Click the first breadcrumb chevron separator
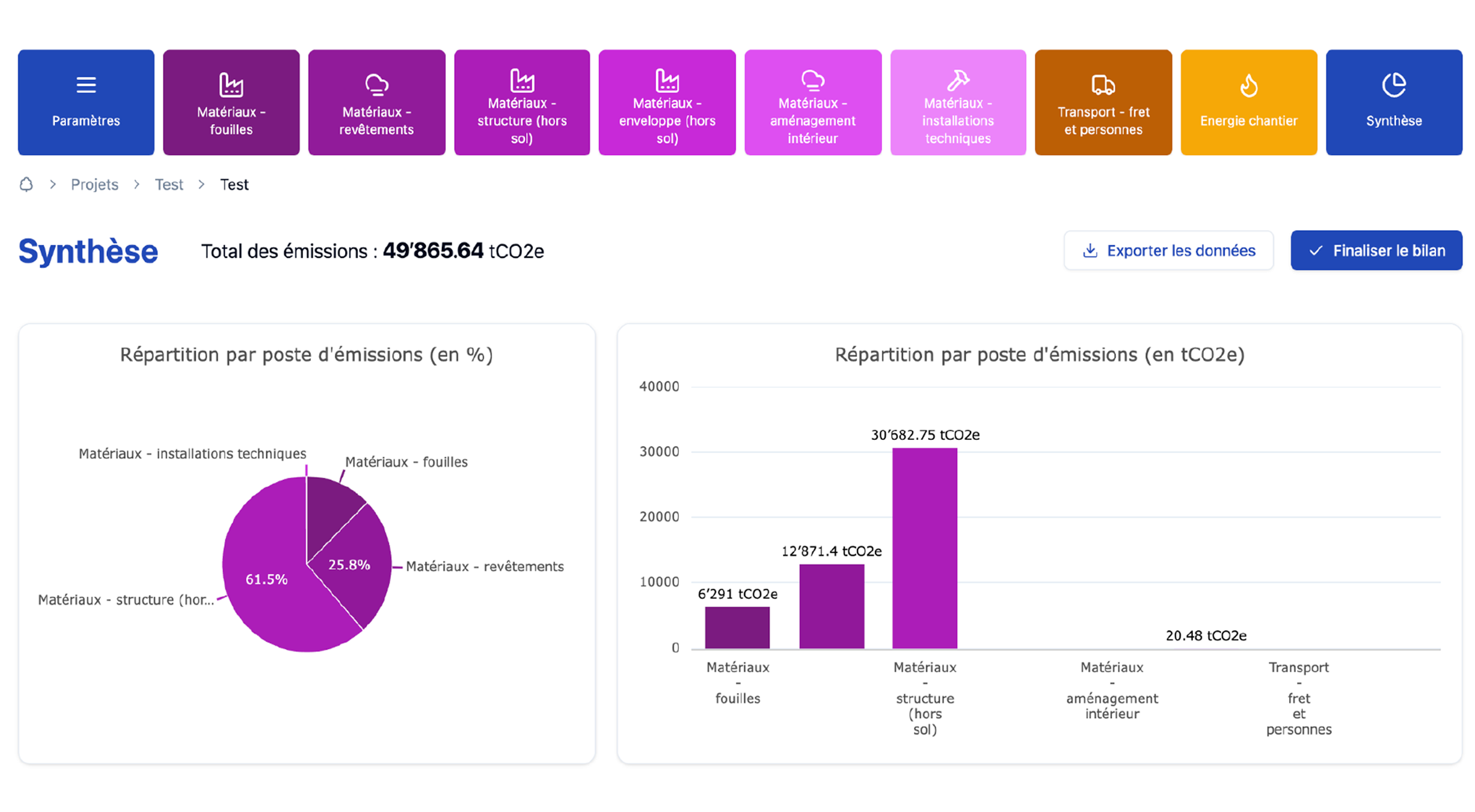Image resolution: width=1475 pixels, height=812 pixels. click(53, 185)
